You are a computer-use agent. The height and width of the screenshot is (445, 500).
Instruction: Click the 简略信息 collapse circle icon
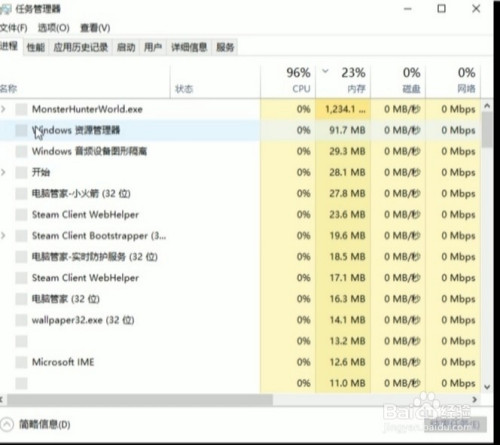[x=7, y=425]
